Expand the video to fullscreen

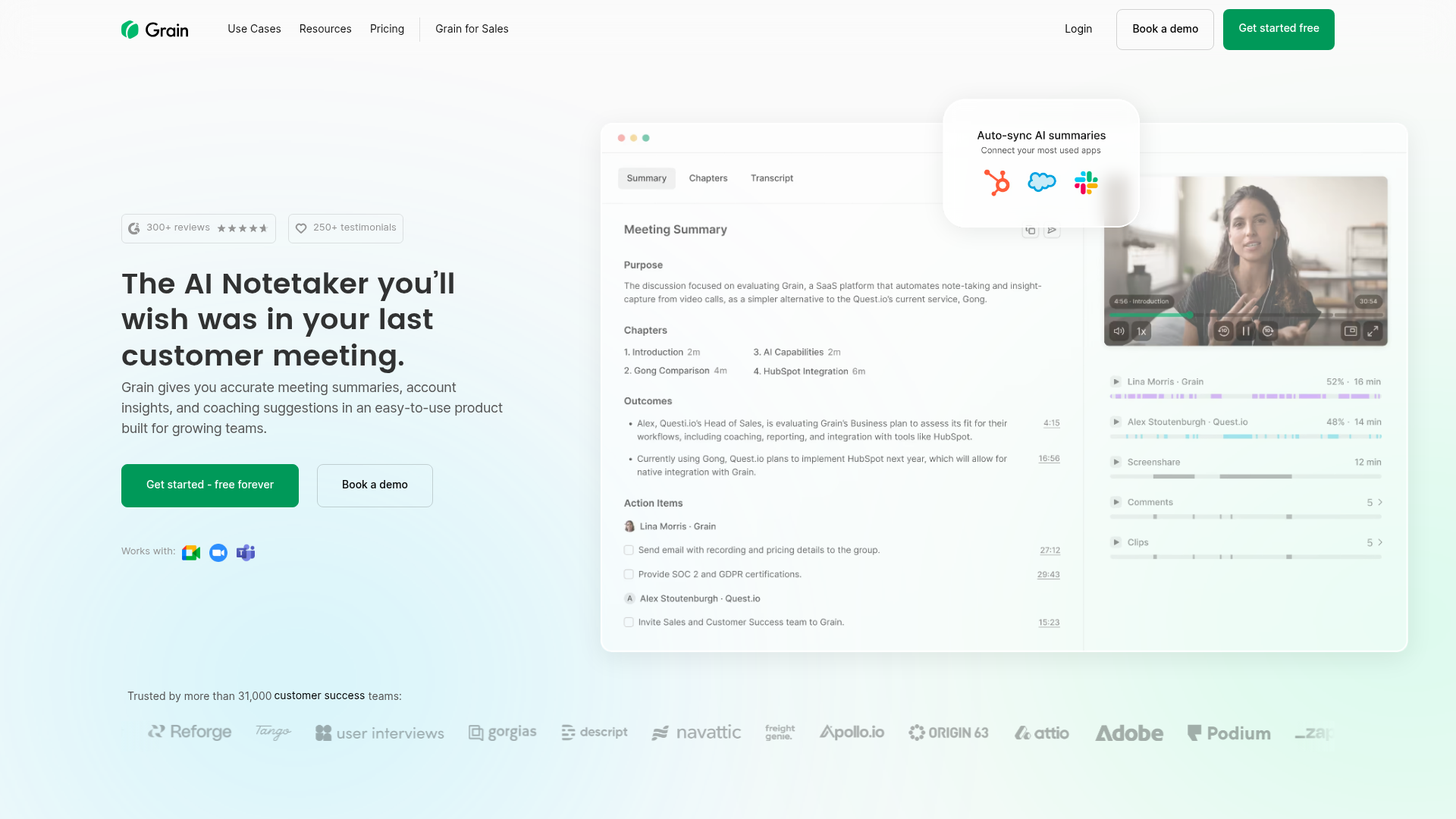(x=1373, y=331)
